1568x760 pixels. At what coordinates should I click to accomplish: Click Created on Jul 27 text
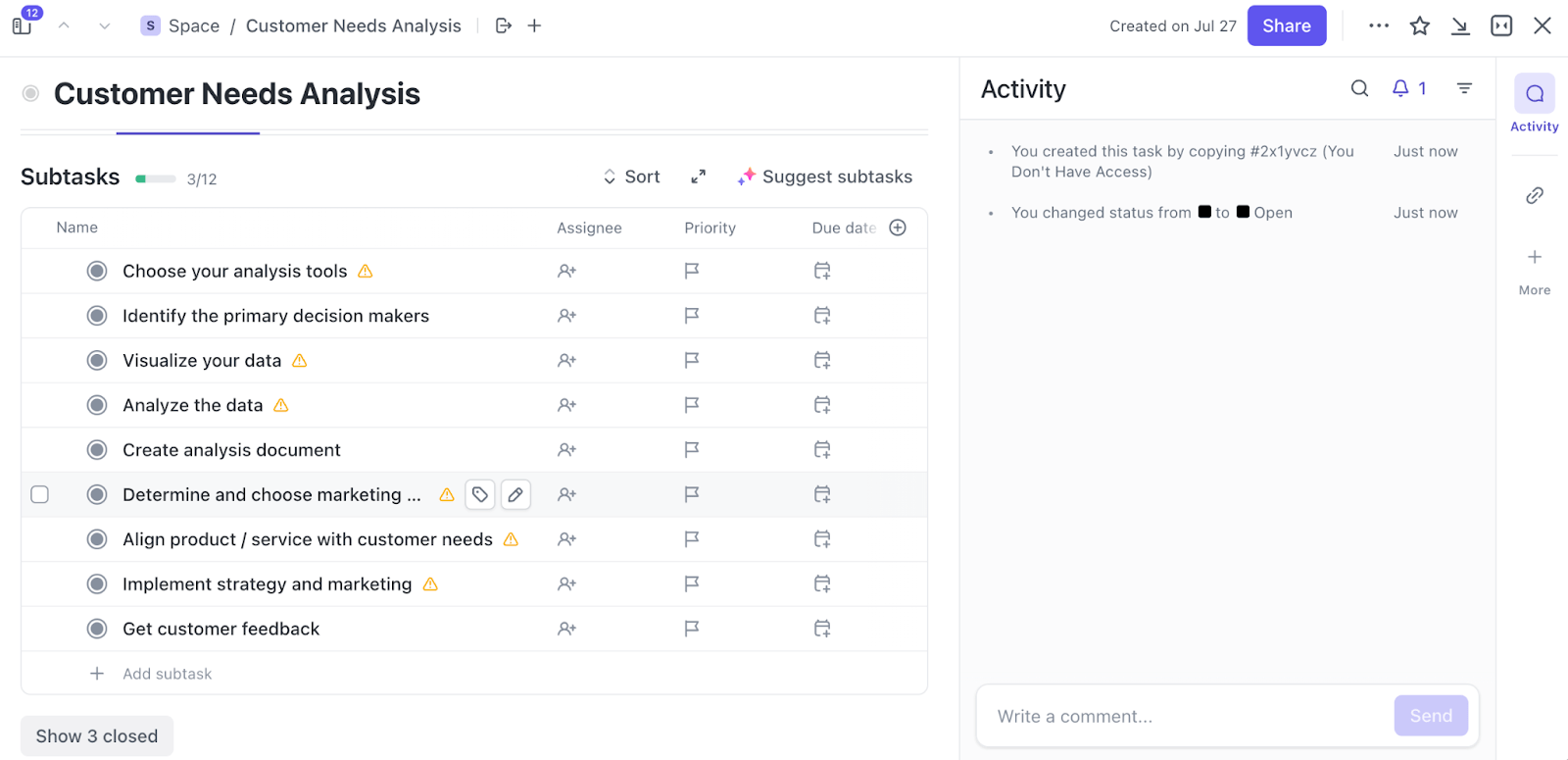point(1173,25)
